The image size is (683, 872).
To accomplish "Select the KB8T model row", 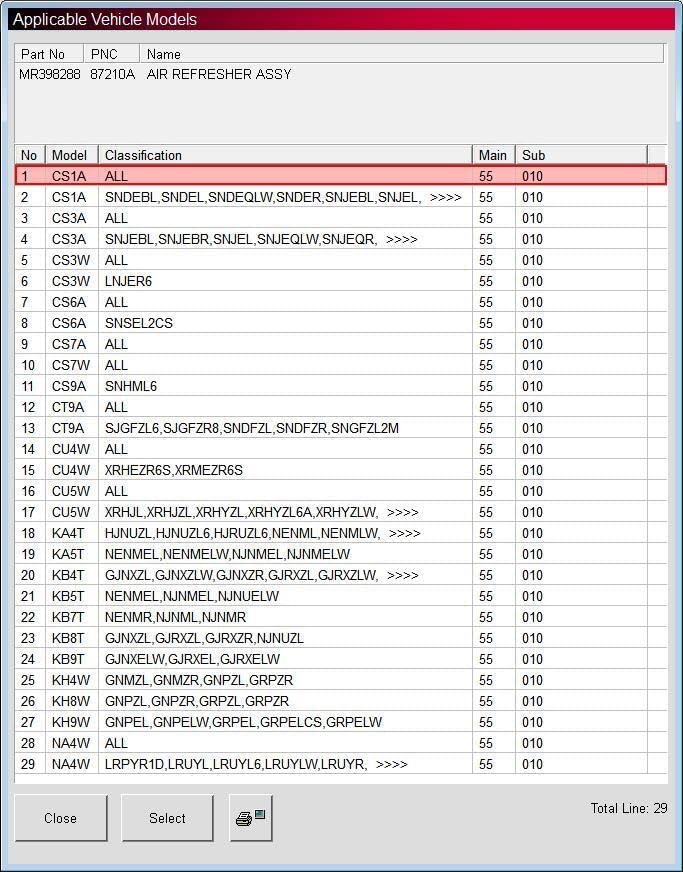I will tap(340, 638).
